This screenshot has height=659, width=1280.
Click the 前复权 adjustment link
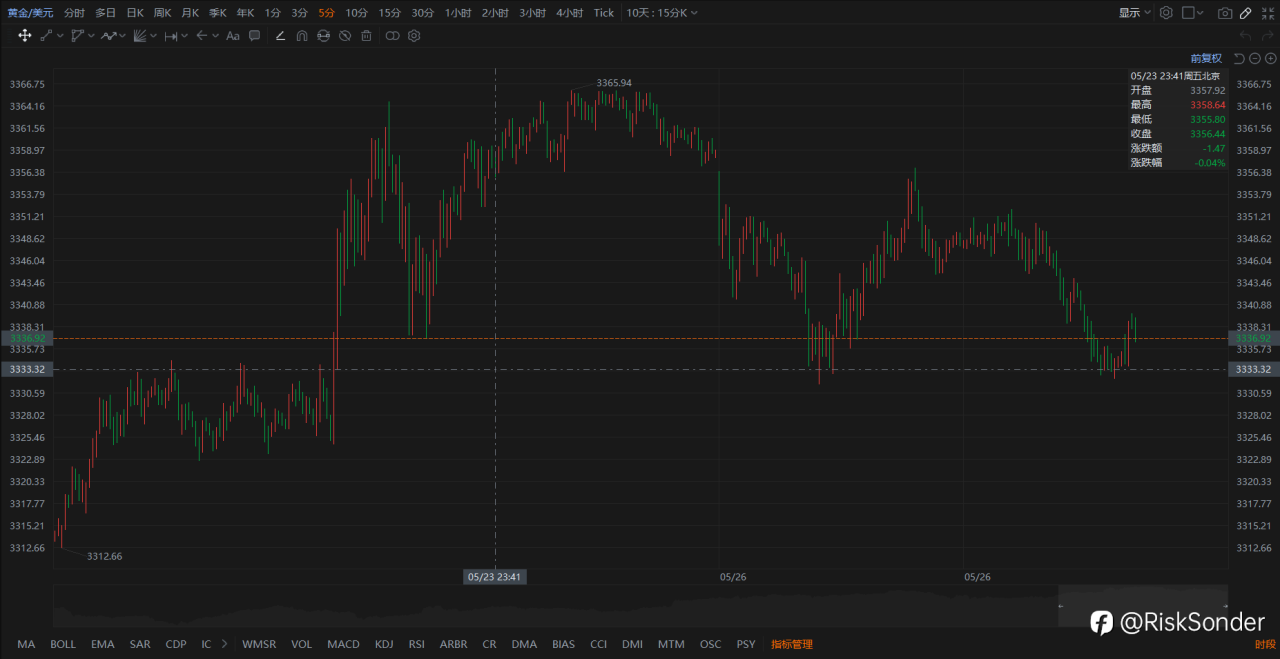coord(1206,58)
